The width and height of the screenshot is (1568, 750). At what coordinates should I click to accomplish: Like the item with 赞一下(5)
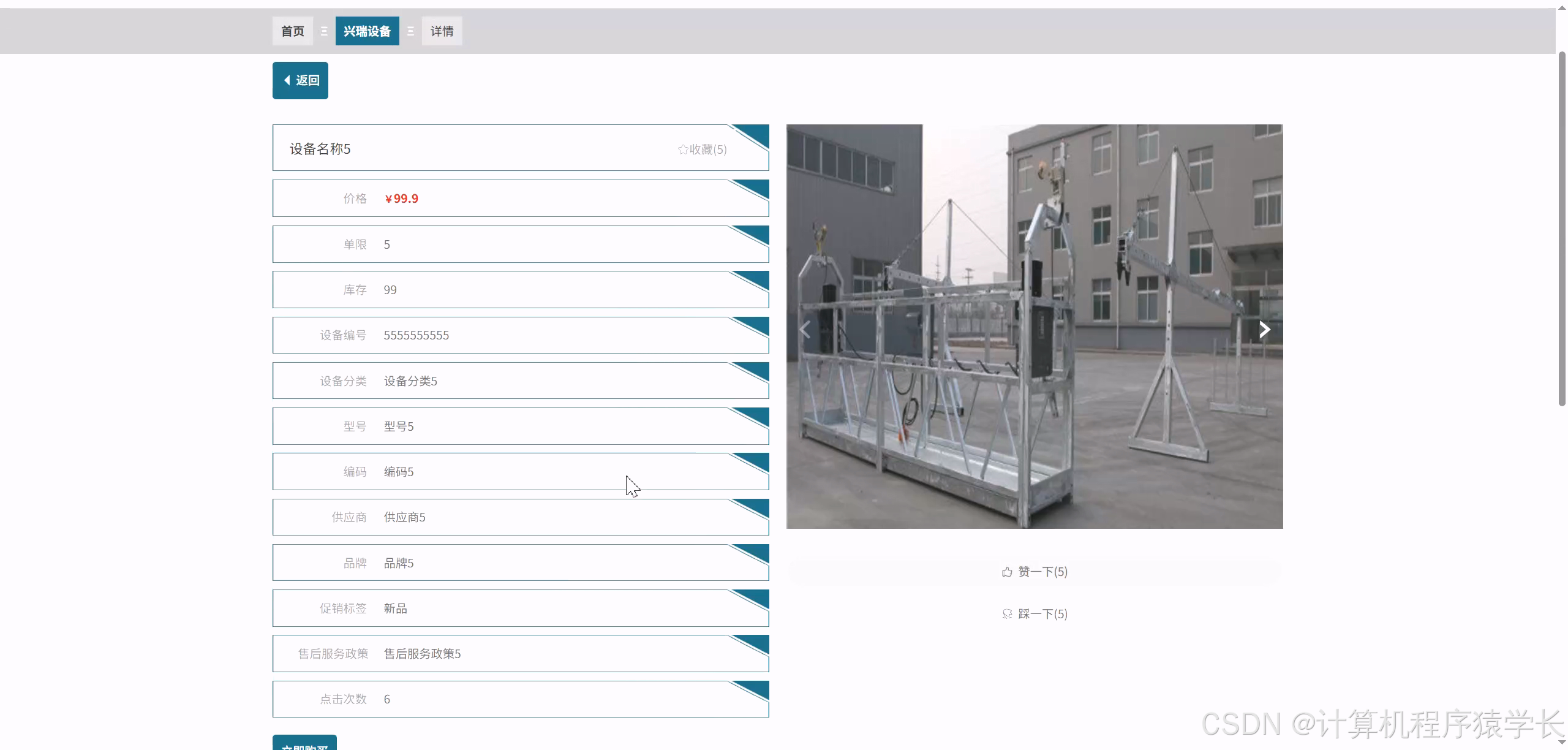point(1035,572)
